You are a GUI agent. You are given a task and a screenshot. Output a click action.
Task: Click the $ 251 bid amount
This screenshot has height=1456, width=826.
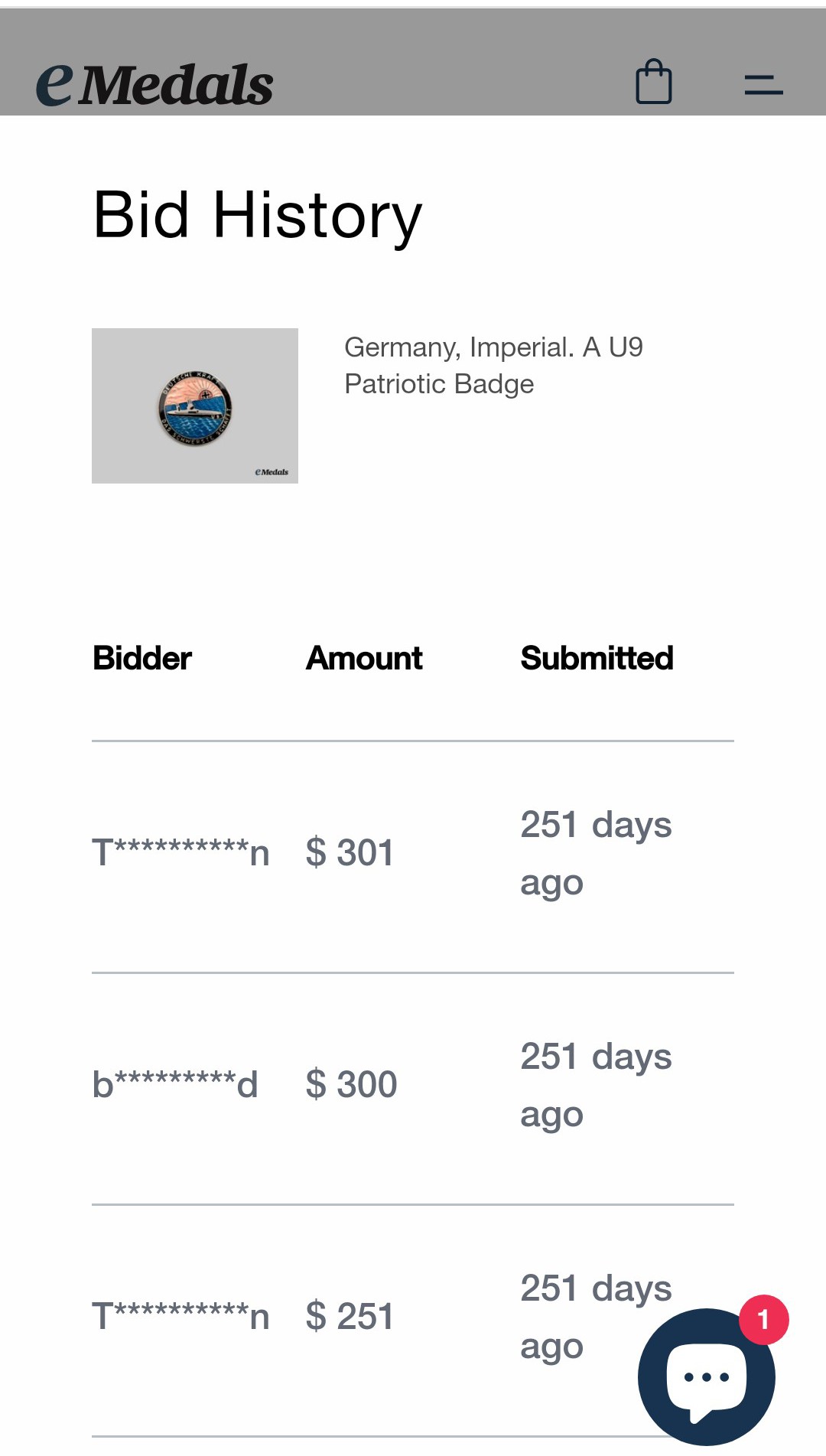(350, 1316)
